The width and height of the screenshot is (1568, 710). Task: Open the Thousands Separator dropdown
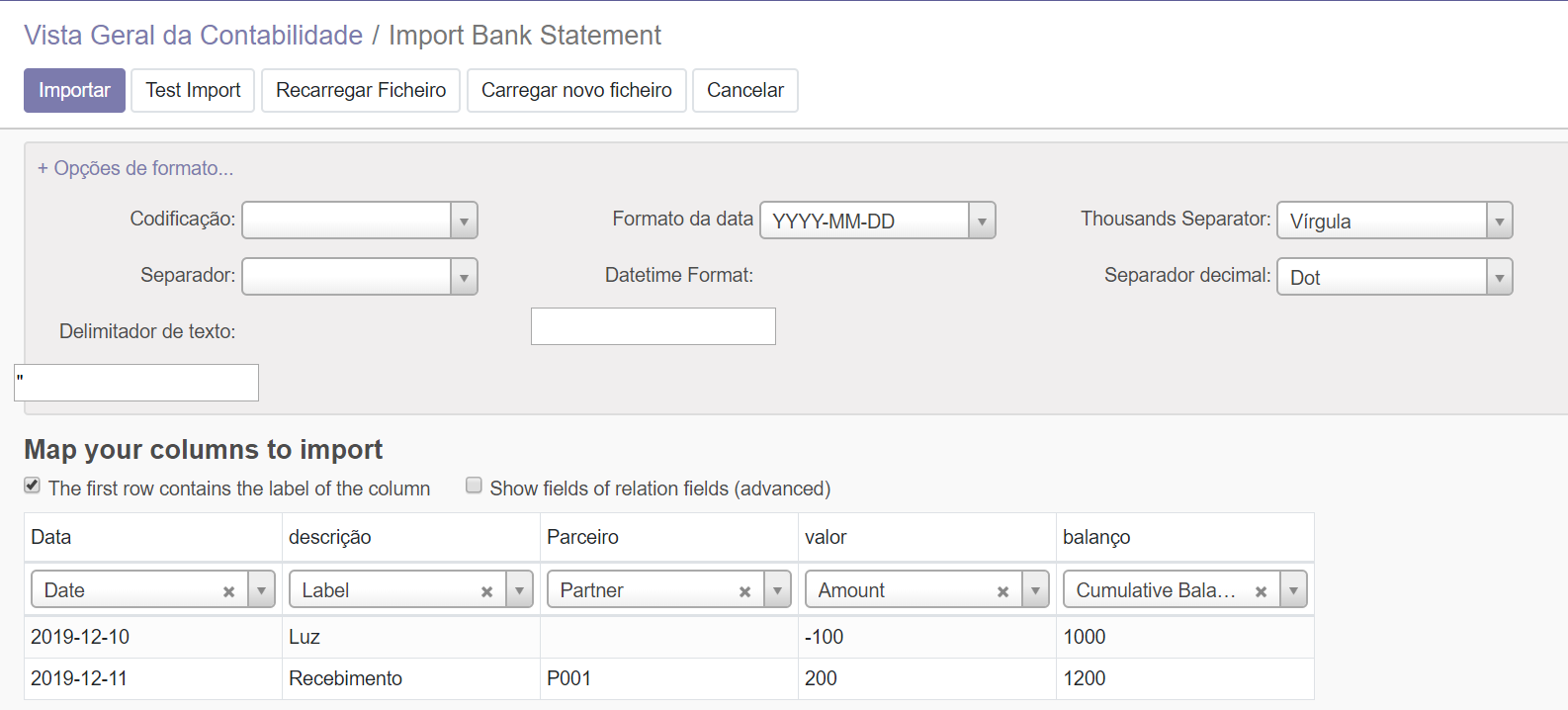[1500, 221]
